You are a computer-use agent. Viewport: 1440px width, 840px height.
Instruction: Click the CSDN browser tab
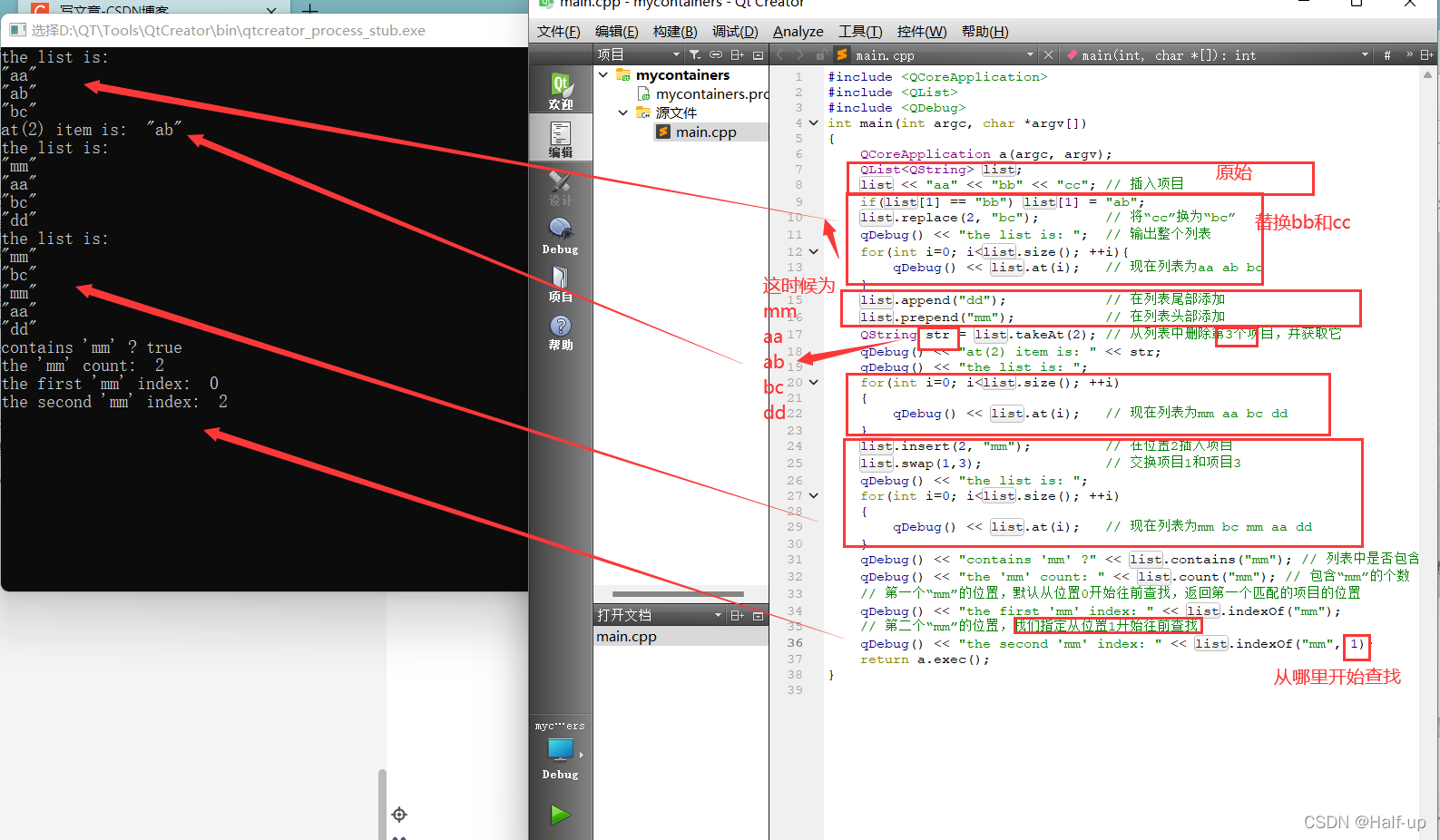click(150, 8)
